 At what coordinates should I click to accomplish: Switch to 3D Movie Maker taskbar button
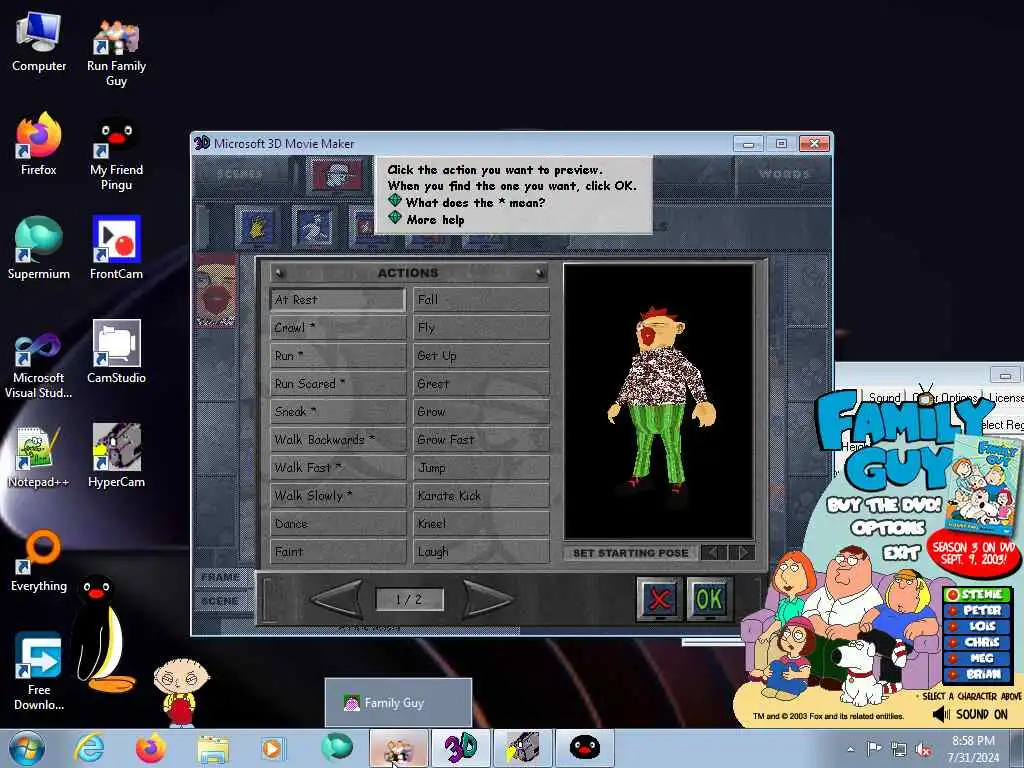460,748
